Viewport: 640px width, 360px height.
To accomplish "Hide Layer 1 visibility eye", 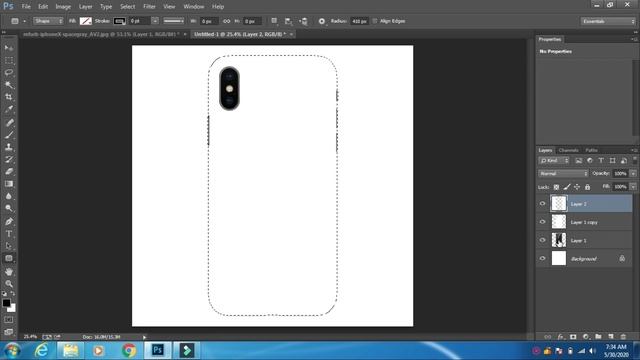I will 542,240.
